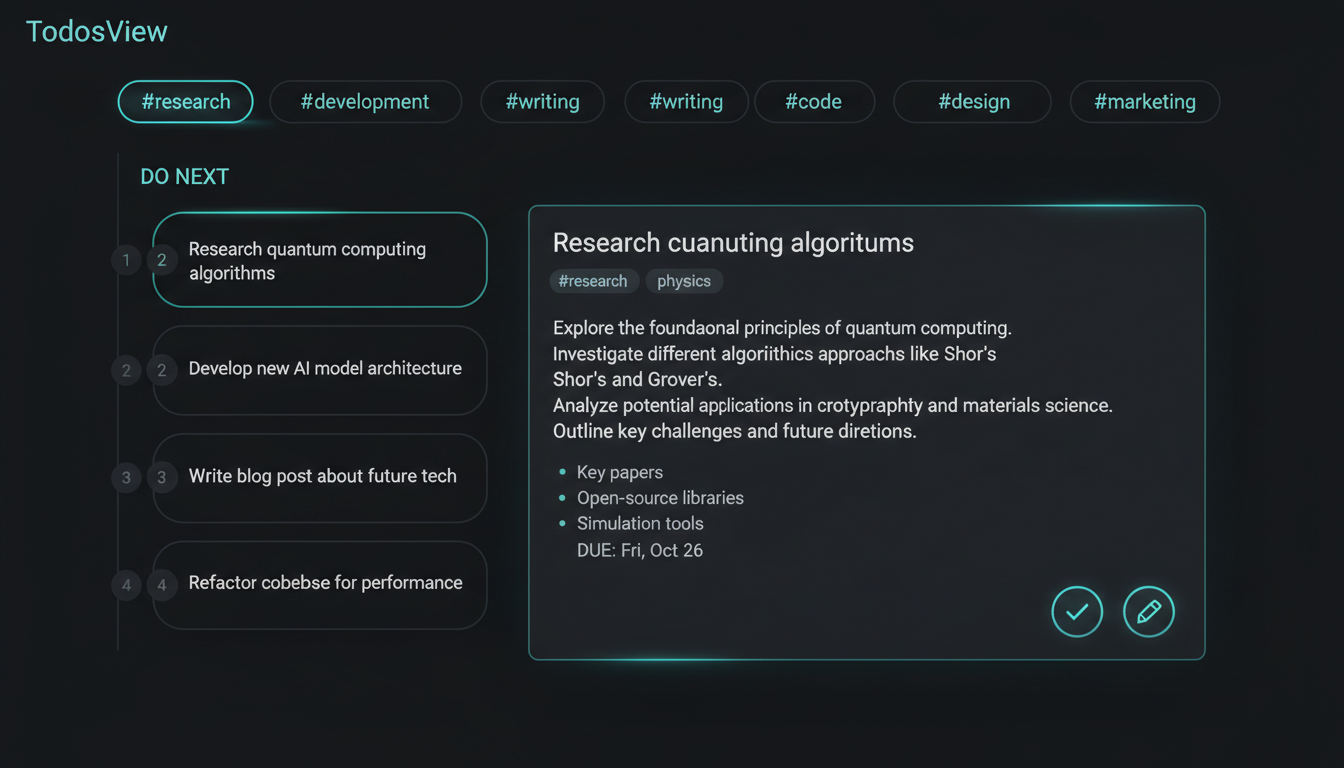Viewport: 1344px width, 768px height.
Task: Click the detail title 'Research cuanuting algoritums'
Action: pos(733,243)
